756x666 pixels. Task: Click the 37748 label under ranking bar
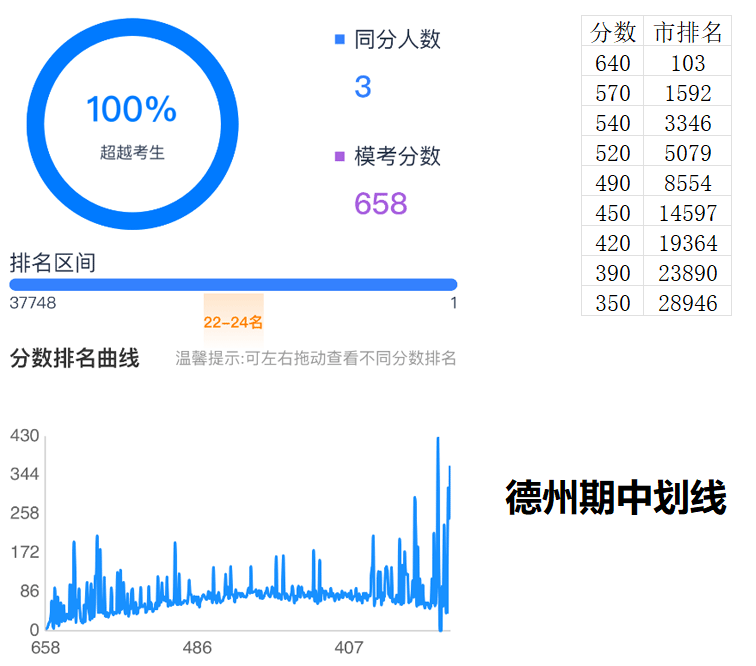(x=32, y=303)
